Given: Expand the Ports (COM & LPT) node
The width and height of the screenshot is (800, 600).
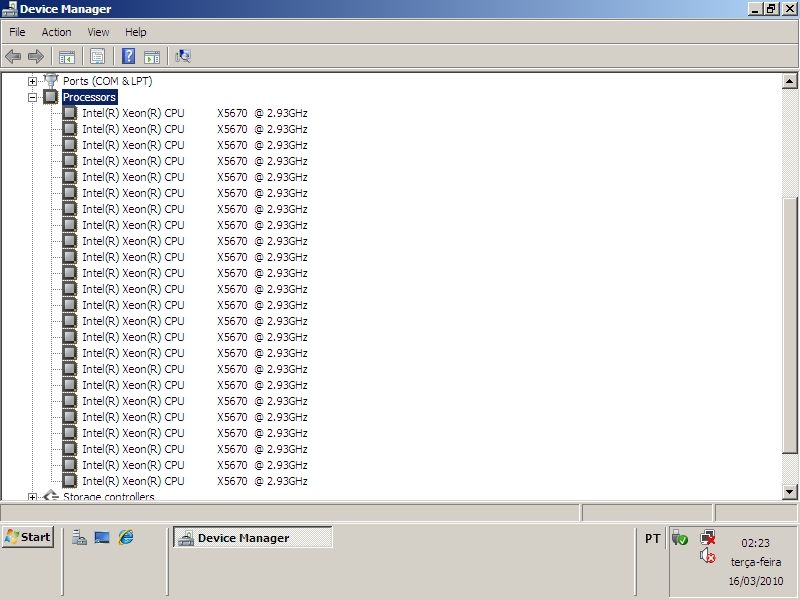Looking at the screenshot, I should coord(32,81).
